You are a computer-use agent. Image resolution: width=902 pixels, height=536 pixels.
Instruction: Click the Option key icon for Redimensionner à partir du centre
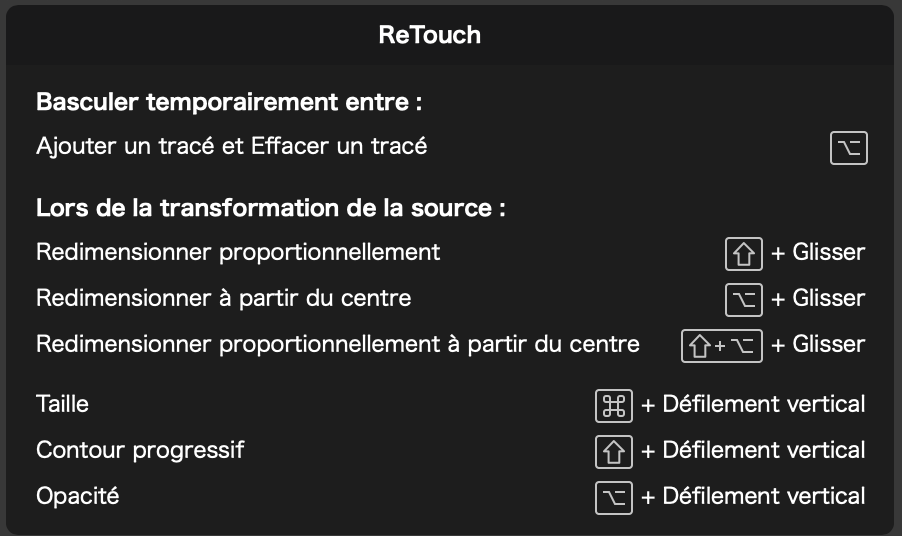coord(743,298)
